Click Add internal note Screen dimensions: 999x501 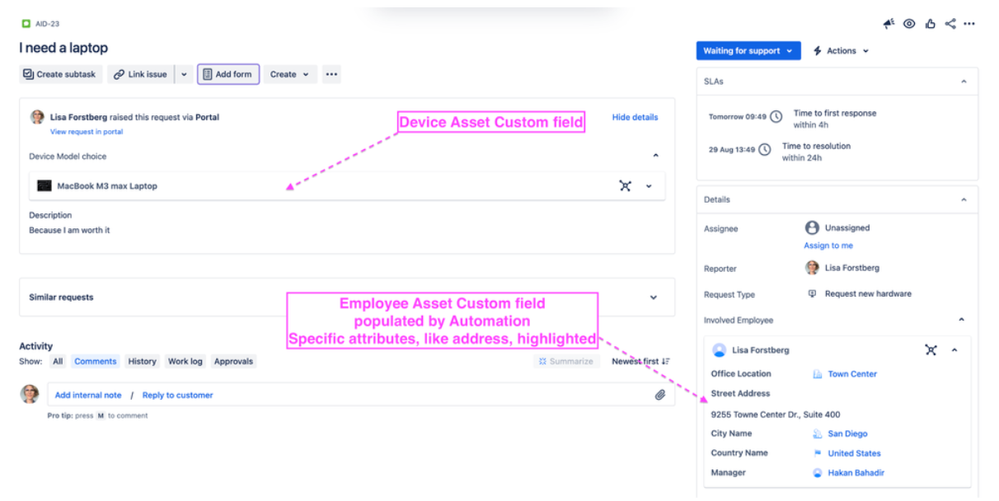click(88, 395)
